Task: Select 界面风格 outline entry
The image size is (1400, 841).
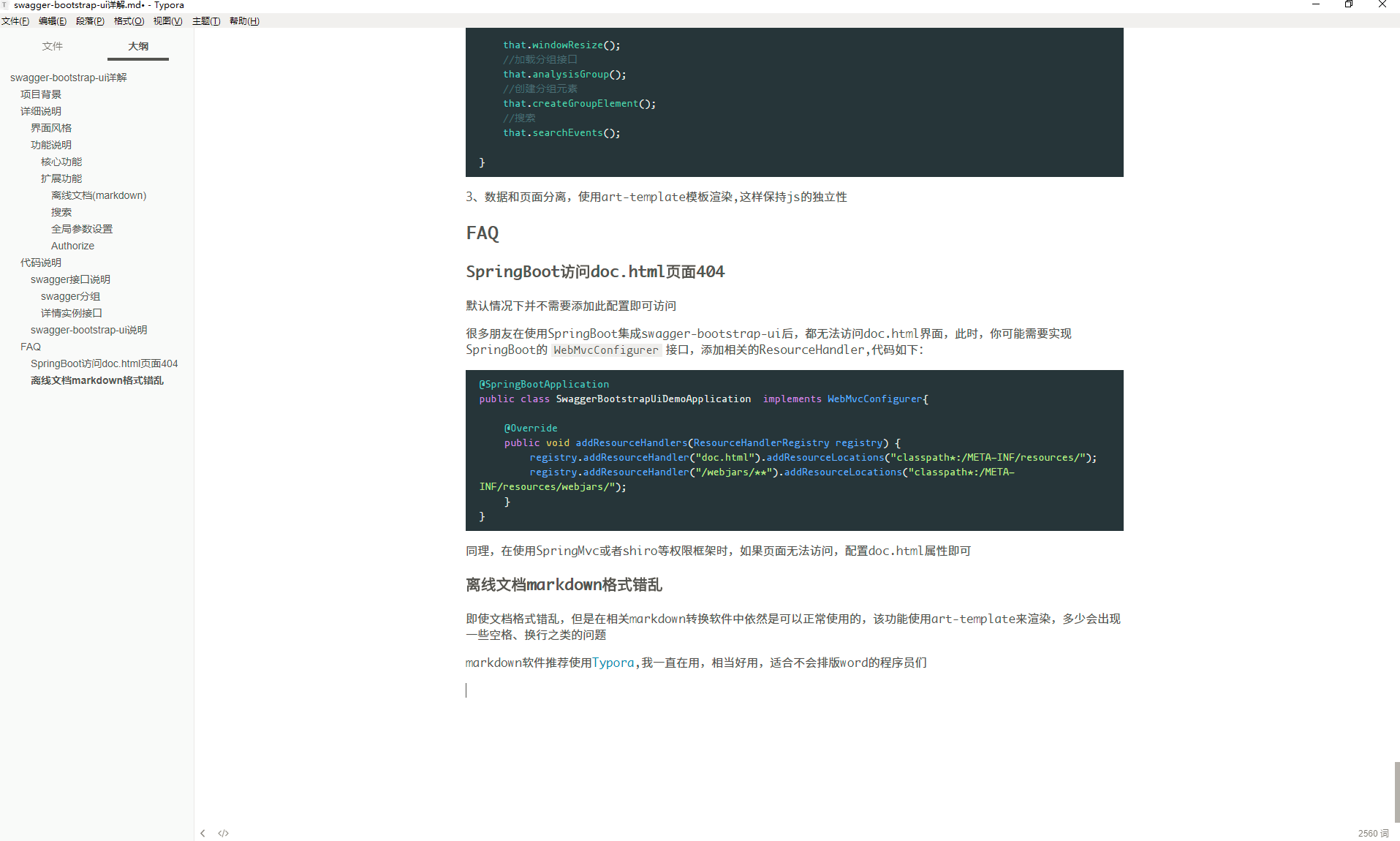Action: [x=51, y=128]
